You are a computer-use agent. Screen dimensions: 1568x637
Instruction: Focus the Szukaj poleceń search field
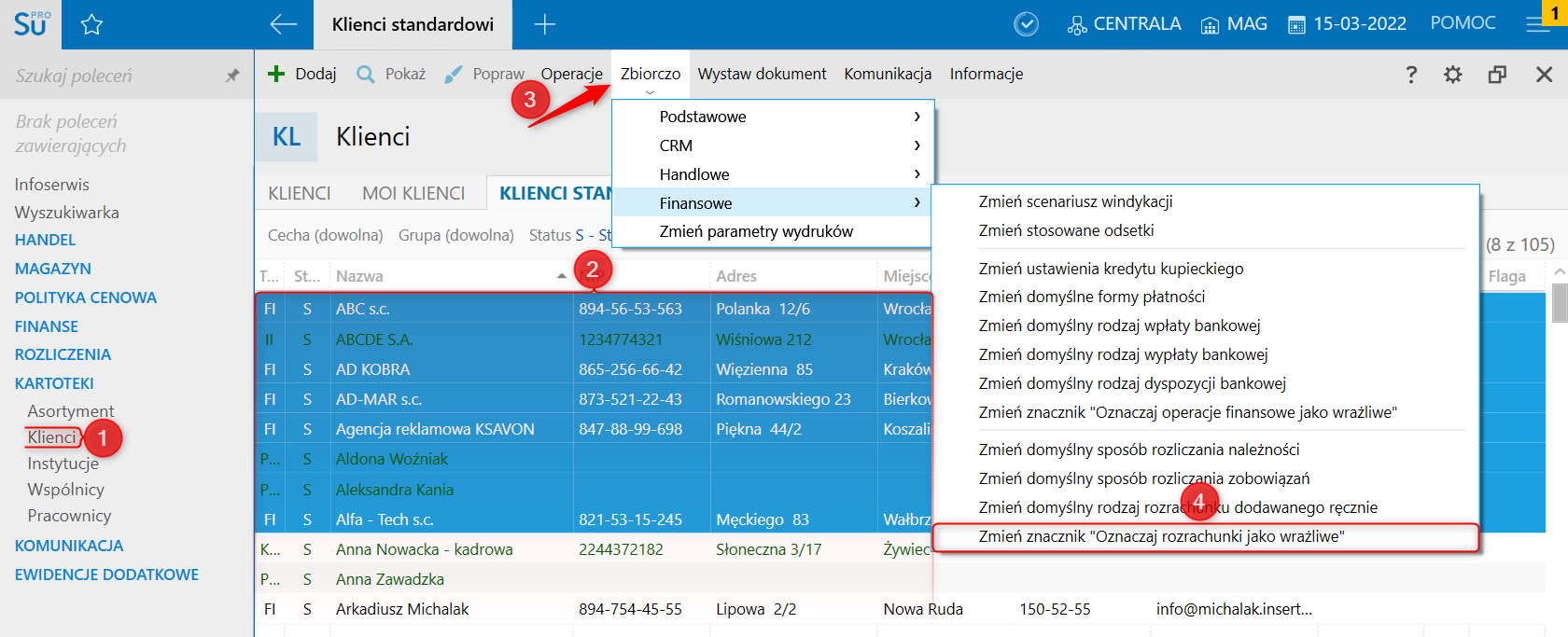(x=112, y=76)
